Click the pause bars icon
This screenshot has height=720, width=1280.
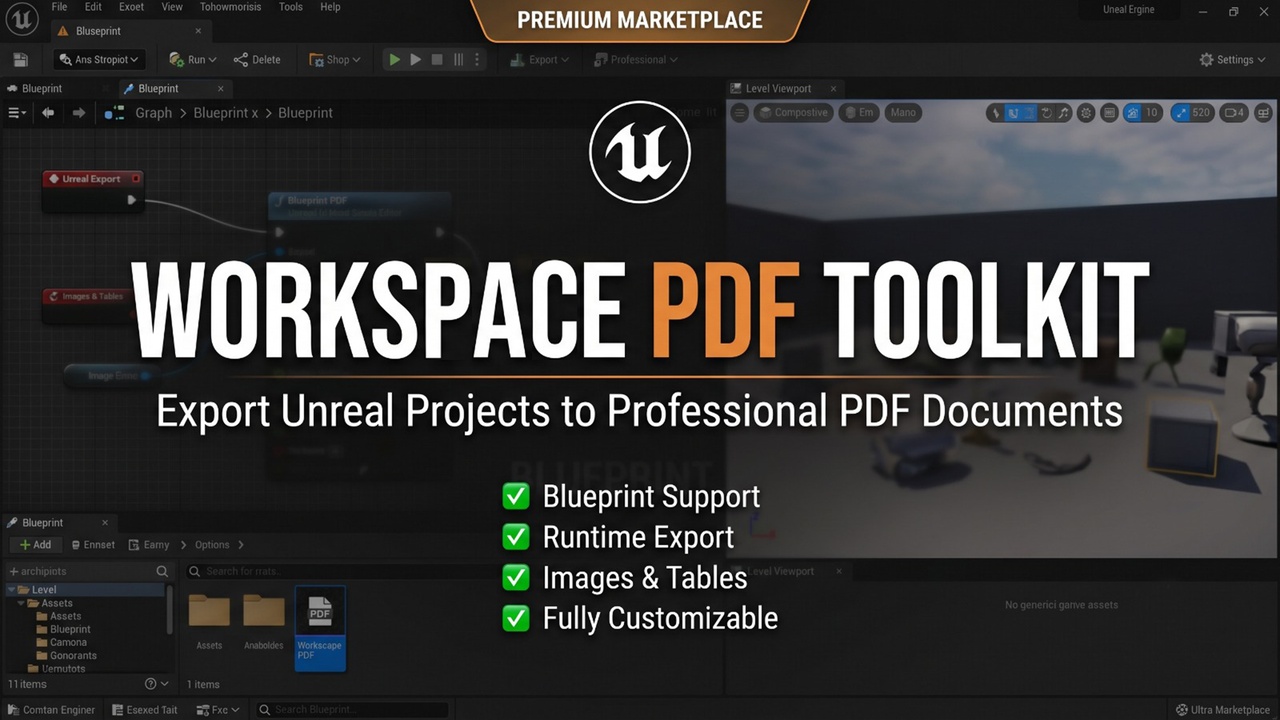pyautogui.click(x=458, y=60)
